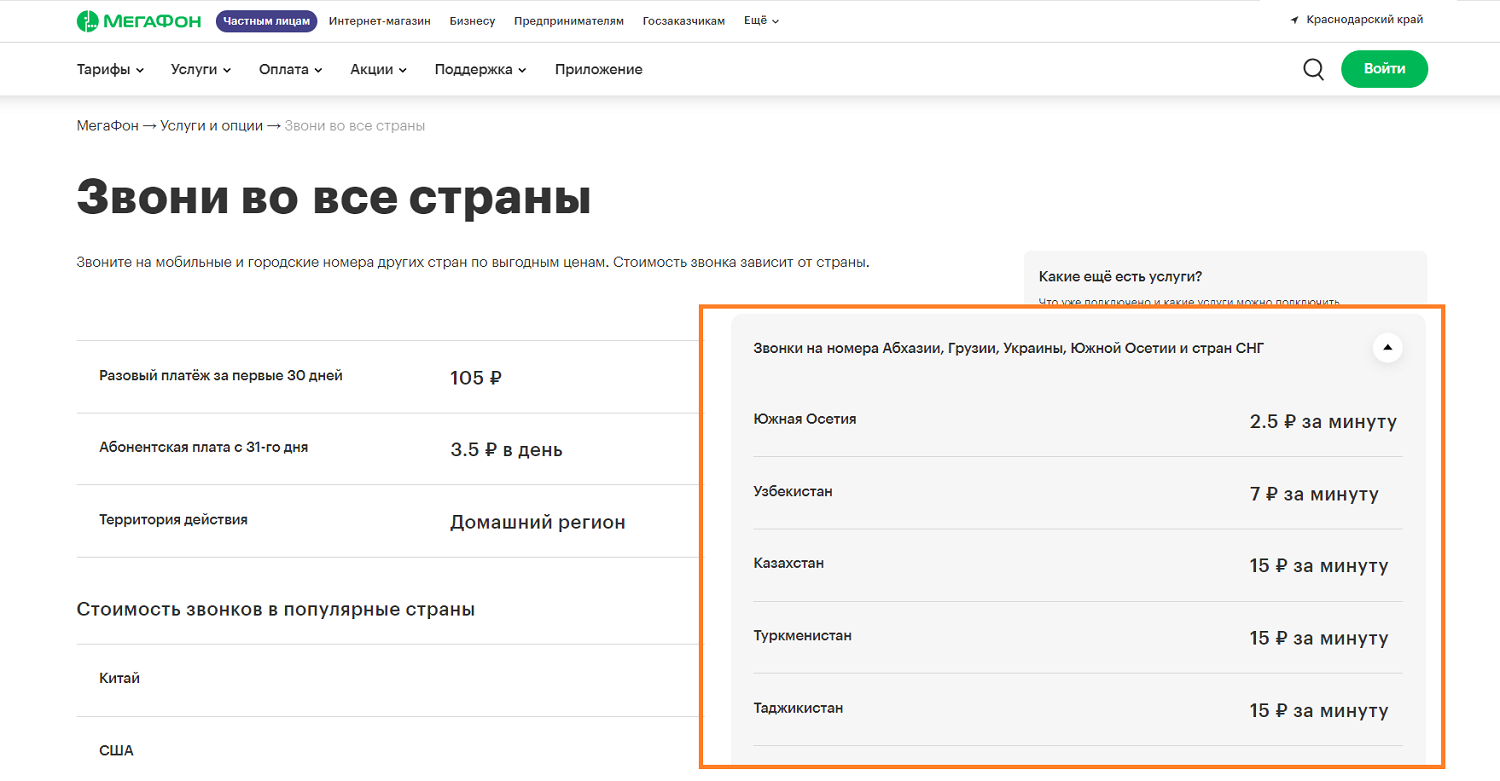Viewport: 1500px width, 781px height.
Task: Open the Бизнесу section
Action: pos(473,21)
